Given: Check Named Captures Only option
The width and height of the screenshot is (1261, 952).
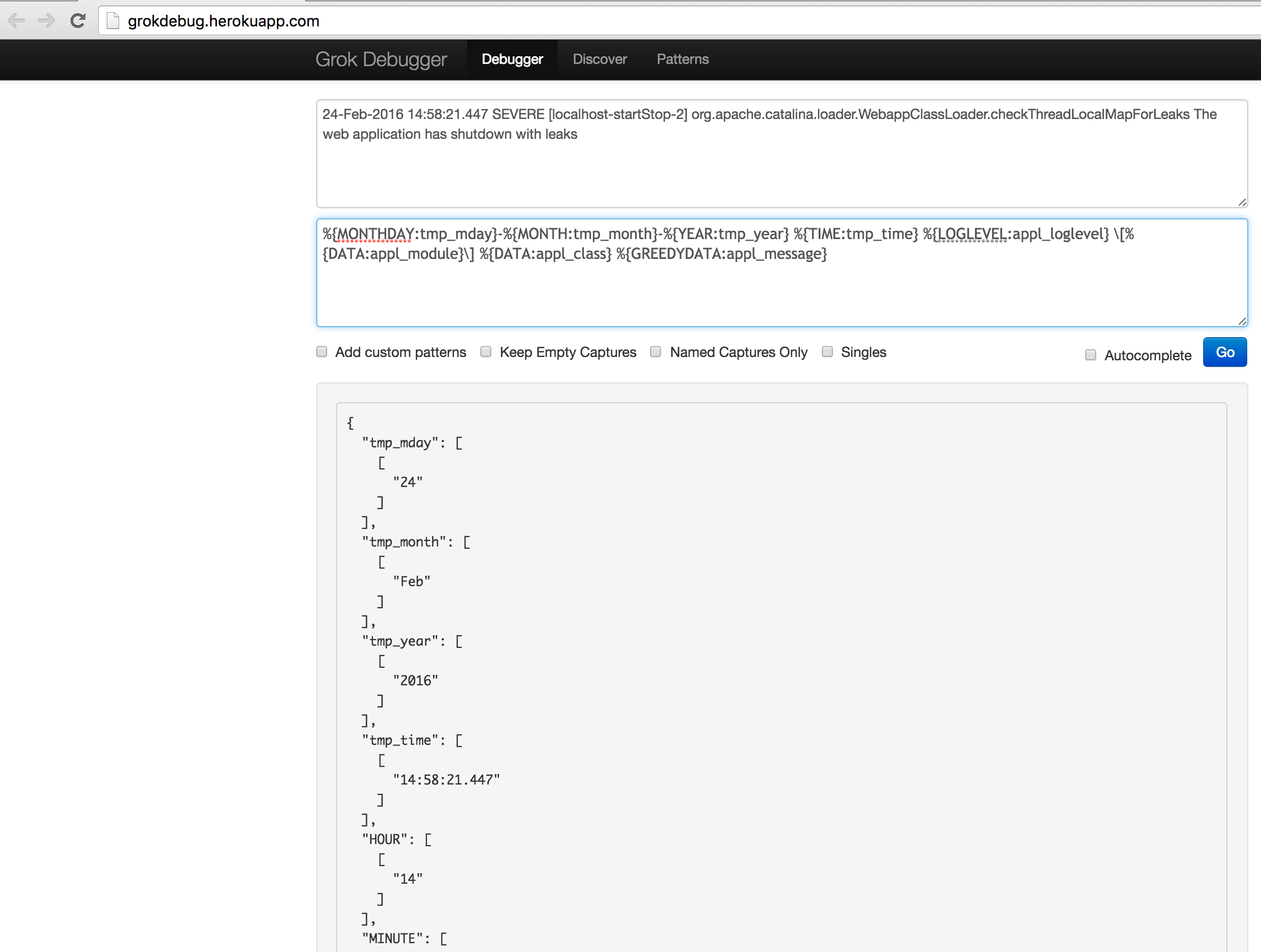Looking at the screenshot, I should click(x=656, y=351).
